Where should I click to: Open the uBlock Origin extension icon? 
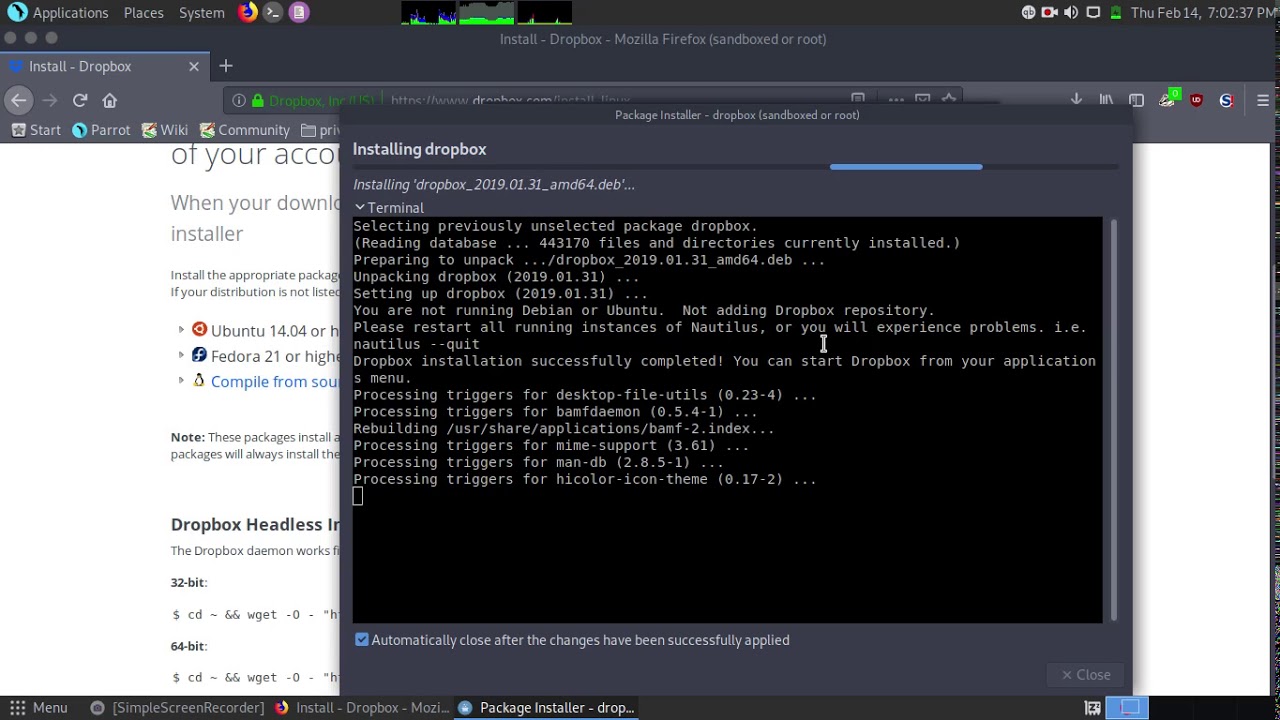pos(1196,100)
